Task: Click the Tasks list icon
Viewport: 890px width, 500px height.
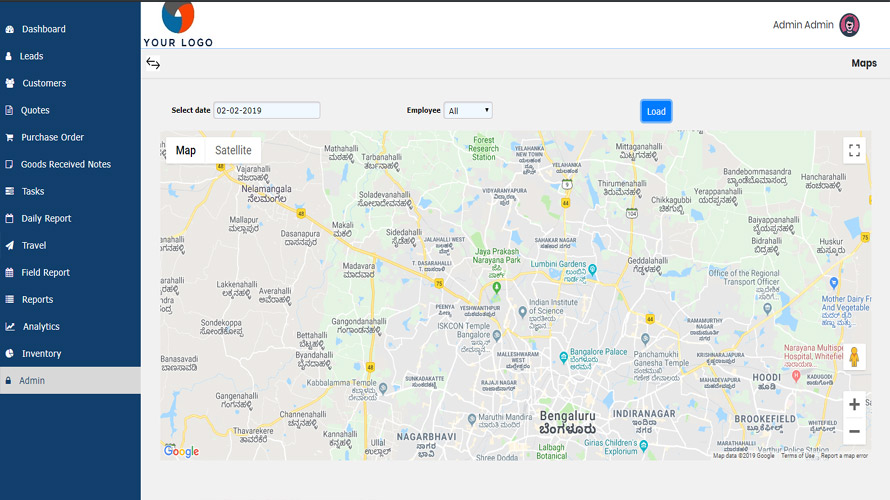Action: coord(10,191)
